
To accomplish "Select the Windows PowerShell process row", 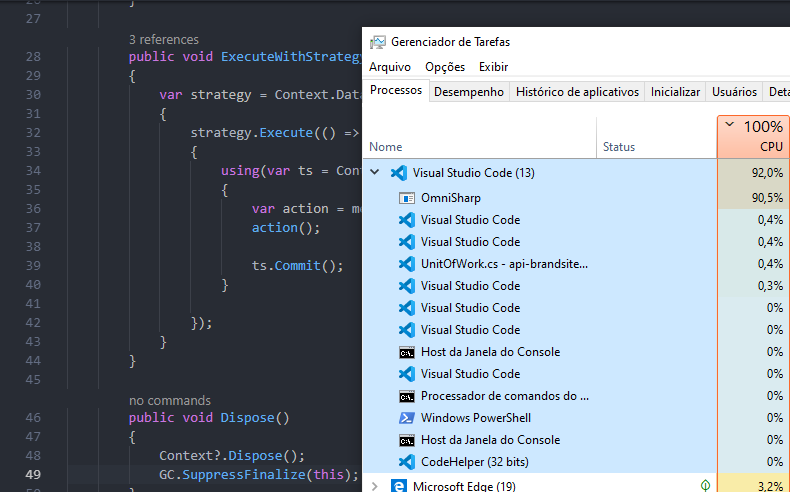I will [x=576, y=418].
